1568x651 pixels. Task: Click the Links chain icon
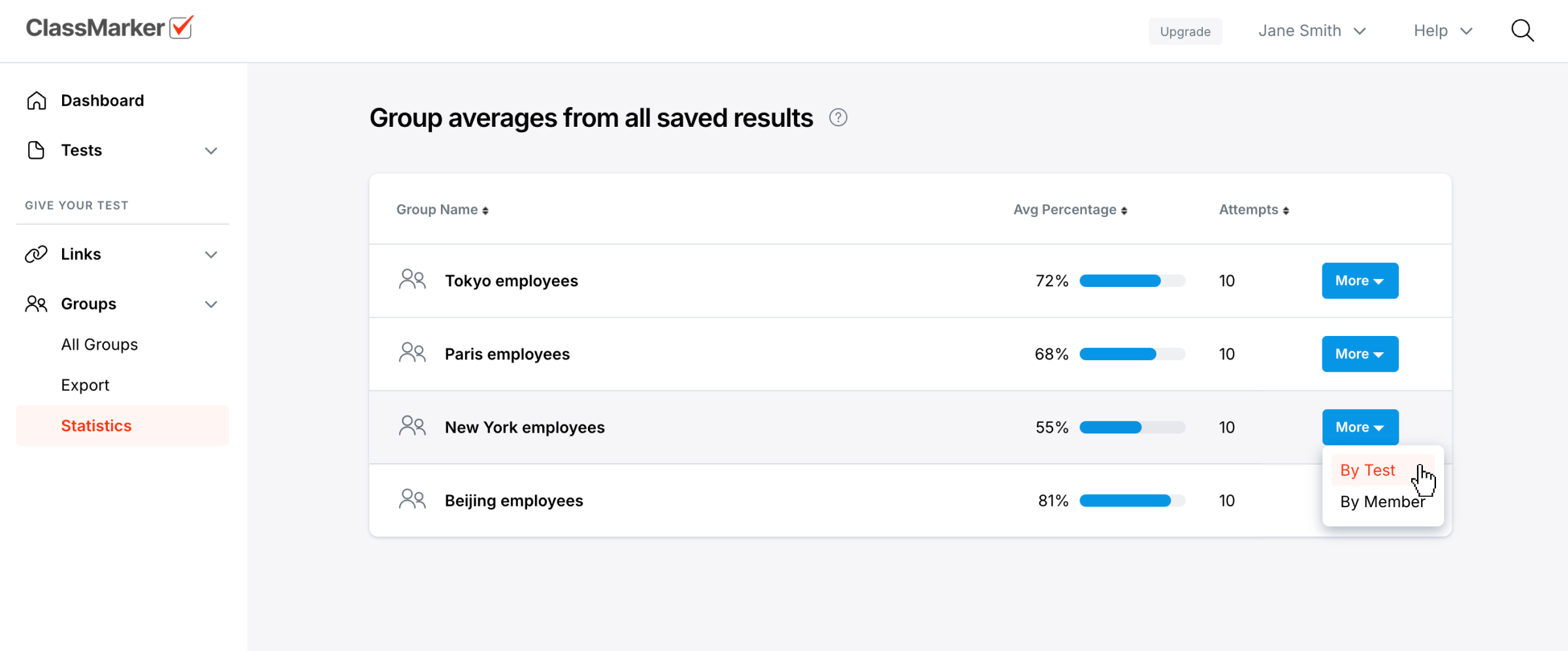click(x=37, y=254)
